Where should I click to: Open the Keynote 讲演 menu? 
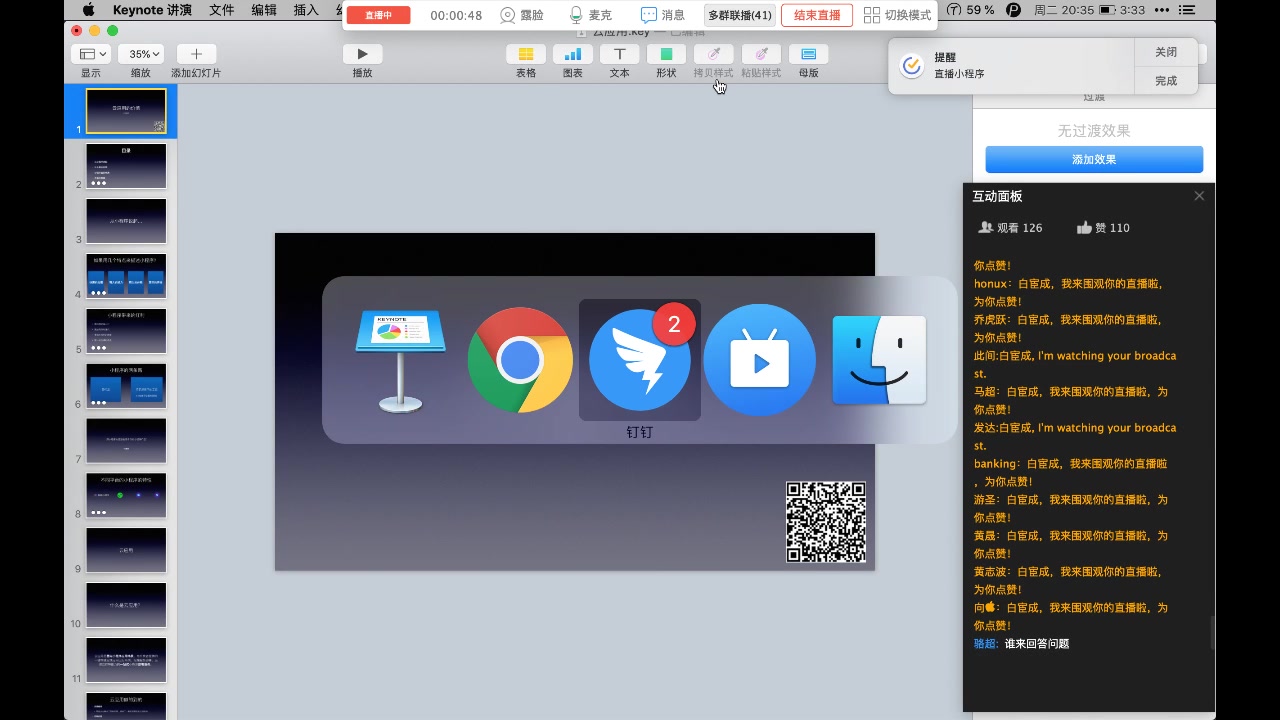pos(153,10)
